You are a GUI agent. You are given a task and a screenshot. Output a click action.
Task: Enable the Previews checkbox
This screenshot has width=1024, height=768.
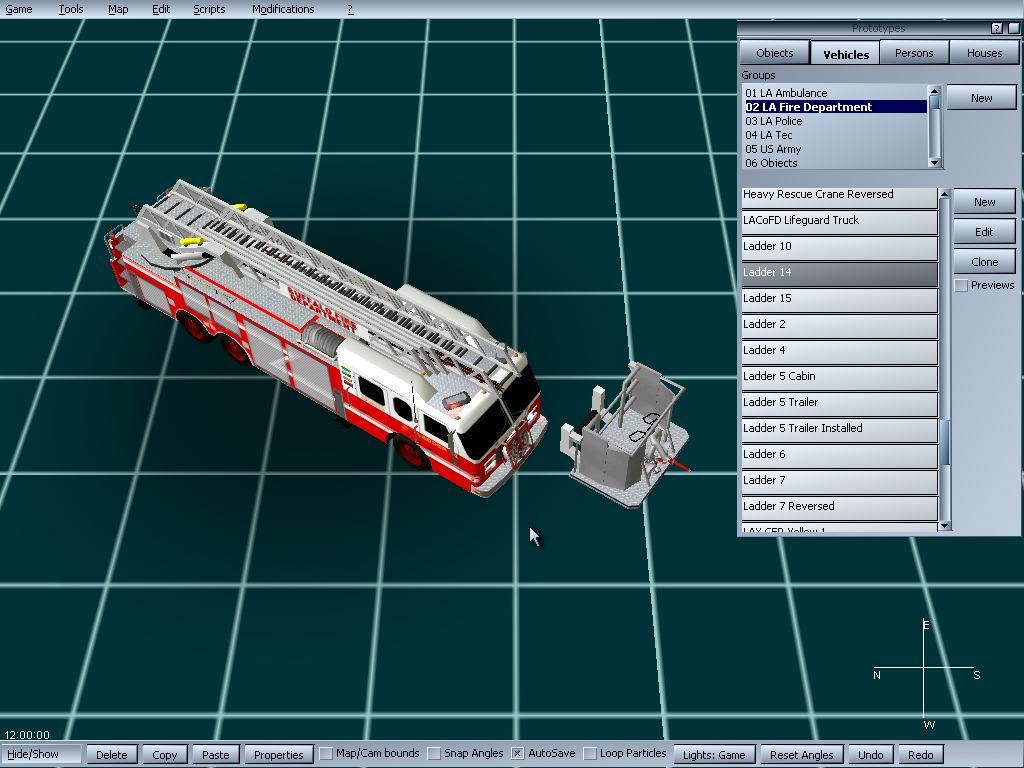(961, 285)
